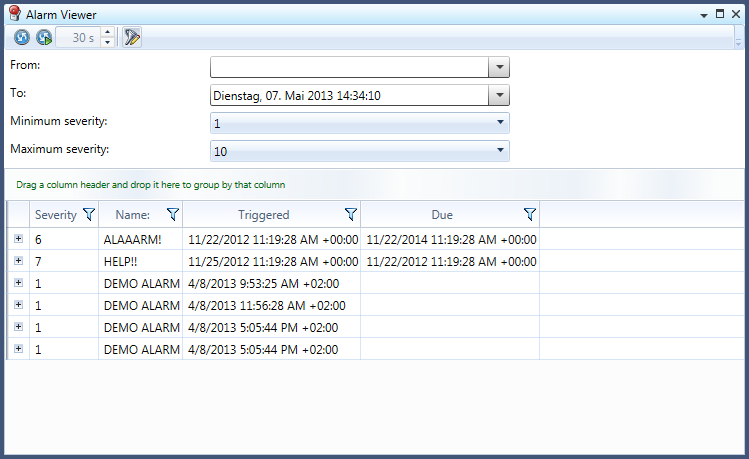Open the Severity column filter
The height and width of the screenshot is (459, 749).
pos(89,214)
